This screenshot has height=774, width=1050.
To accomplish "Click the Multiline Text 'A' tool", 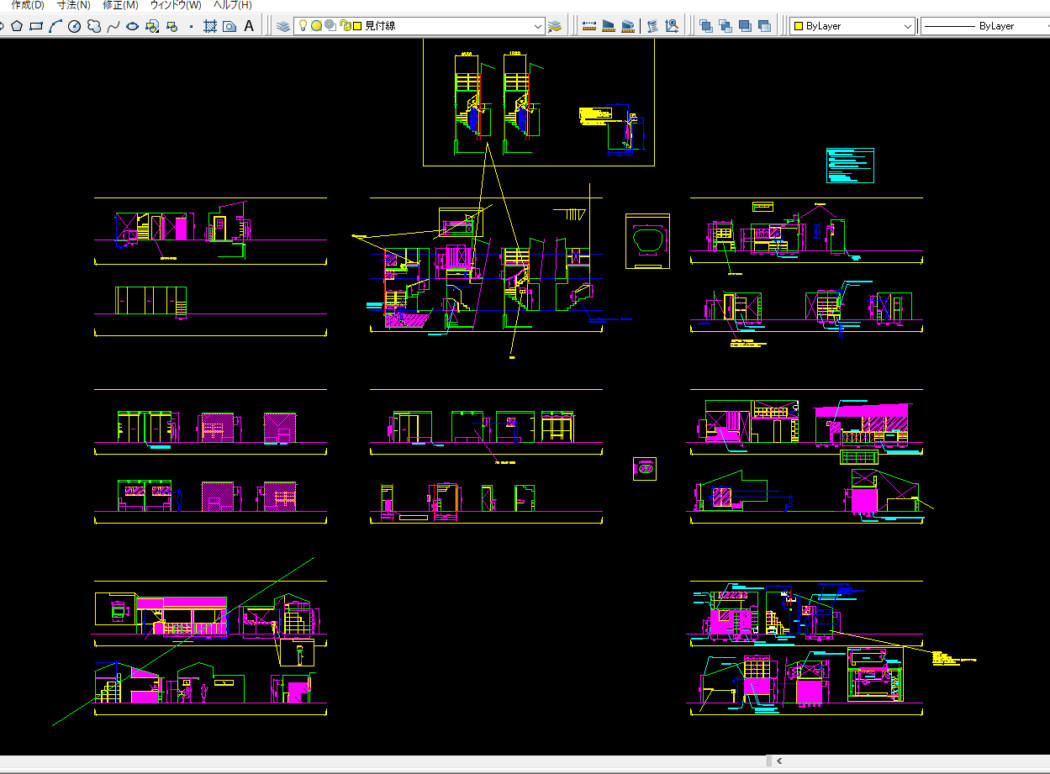I will click(x=249, y=26).
